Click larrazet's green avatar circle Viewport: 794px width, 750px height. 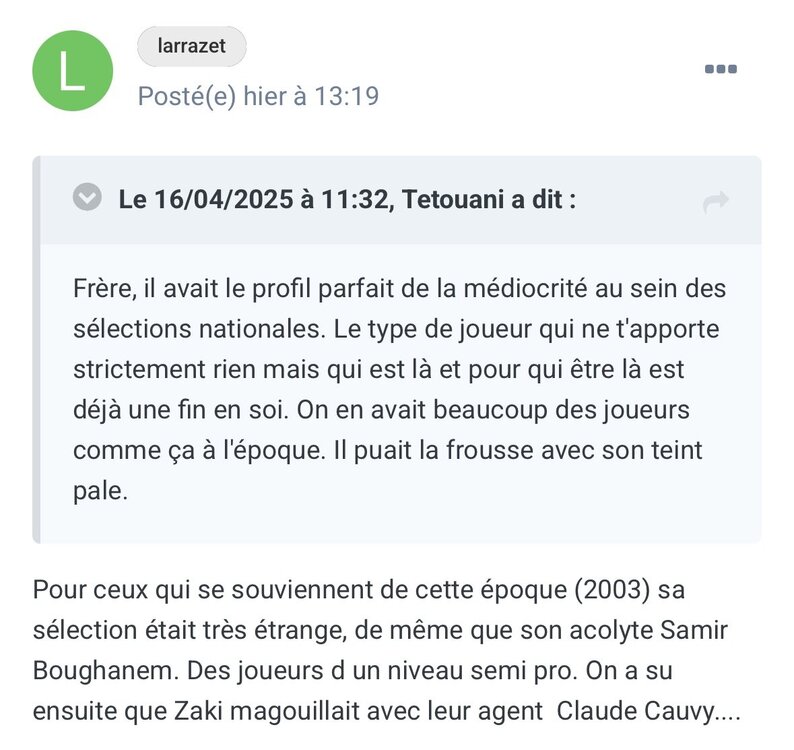click(x=72, y=70)
